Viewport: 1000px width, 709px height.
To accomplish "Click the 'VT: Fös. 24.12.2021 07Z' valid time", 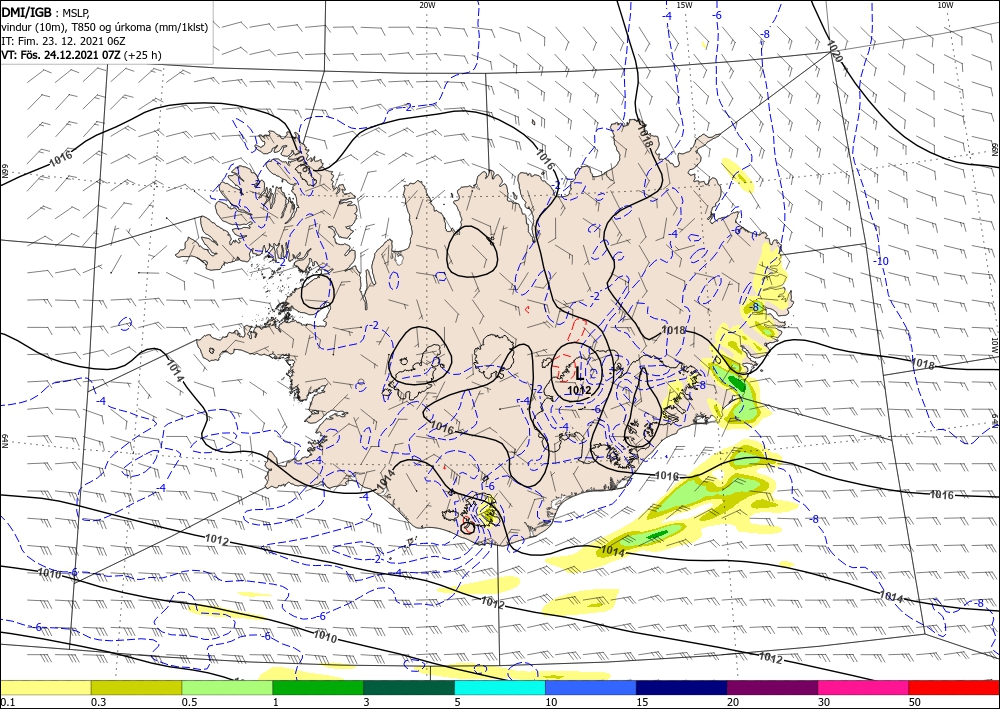I will (x=61, y=55).
